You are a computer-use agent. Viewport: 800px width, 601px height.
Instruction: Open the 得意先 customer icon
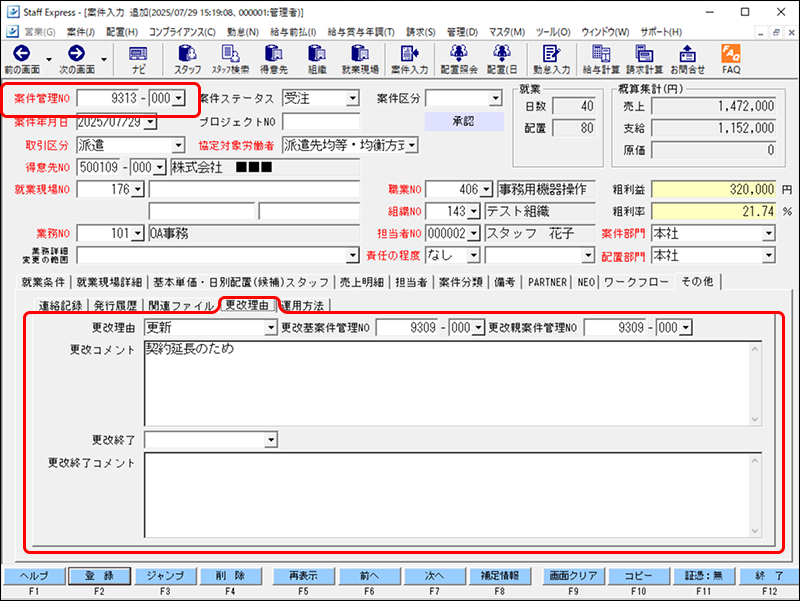click(274, 59)
